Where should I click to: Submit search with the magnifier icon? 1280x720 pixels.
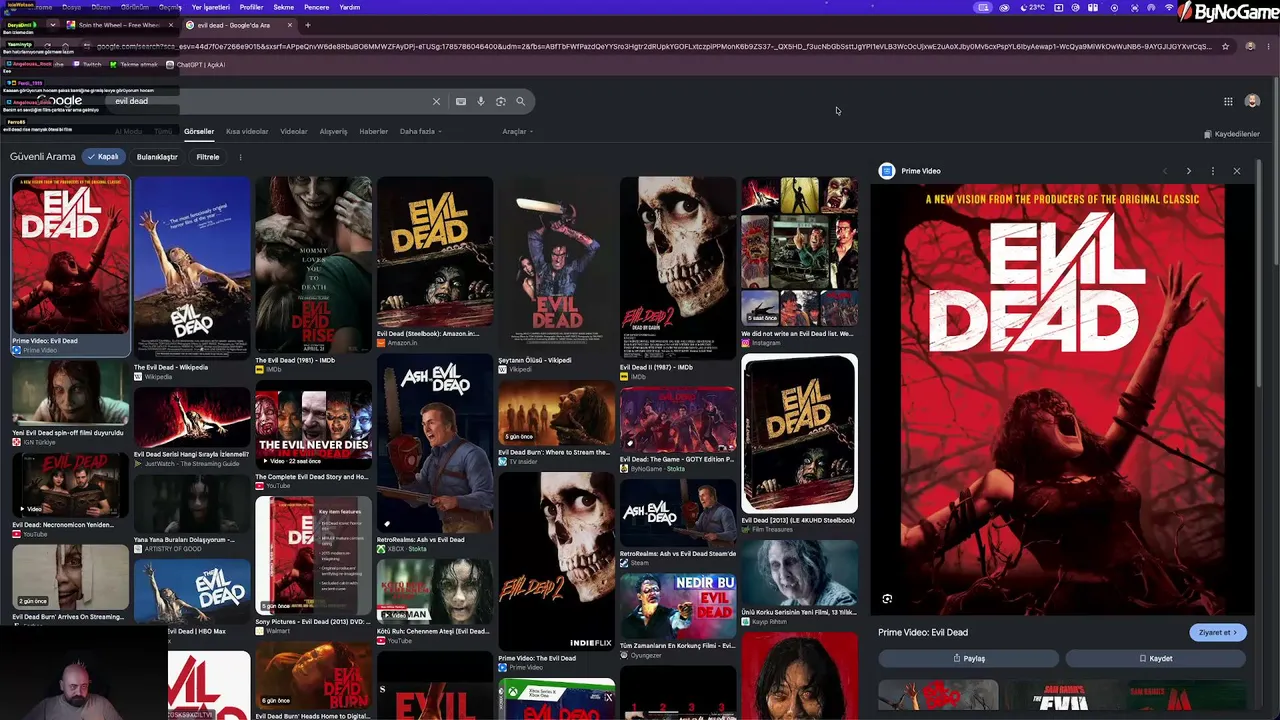point(520,101)
